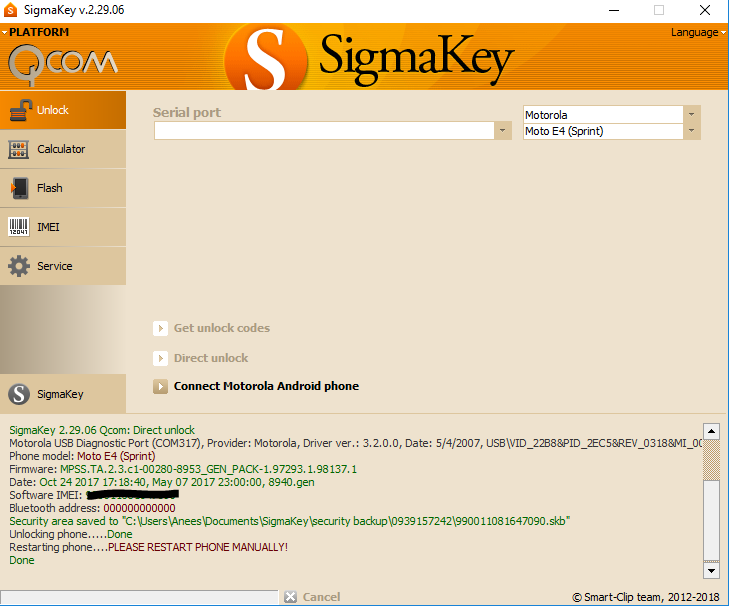
Task: Click log line 'Phone model: Moto E4 (Sprint)'
Action: [82, 456]
